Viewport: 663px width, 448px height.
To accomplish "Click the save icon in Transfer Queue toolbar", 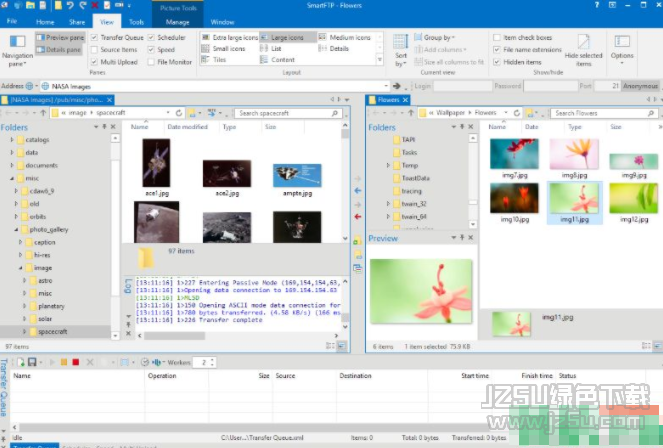I will (x=32, y=362).
